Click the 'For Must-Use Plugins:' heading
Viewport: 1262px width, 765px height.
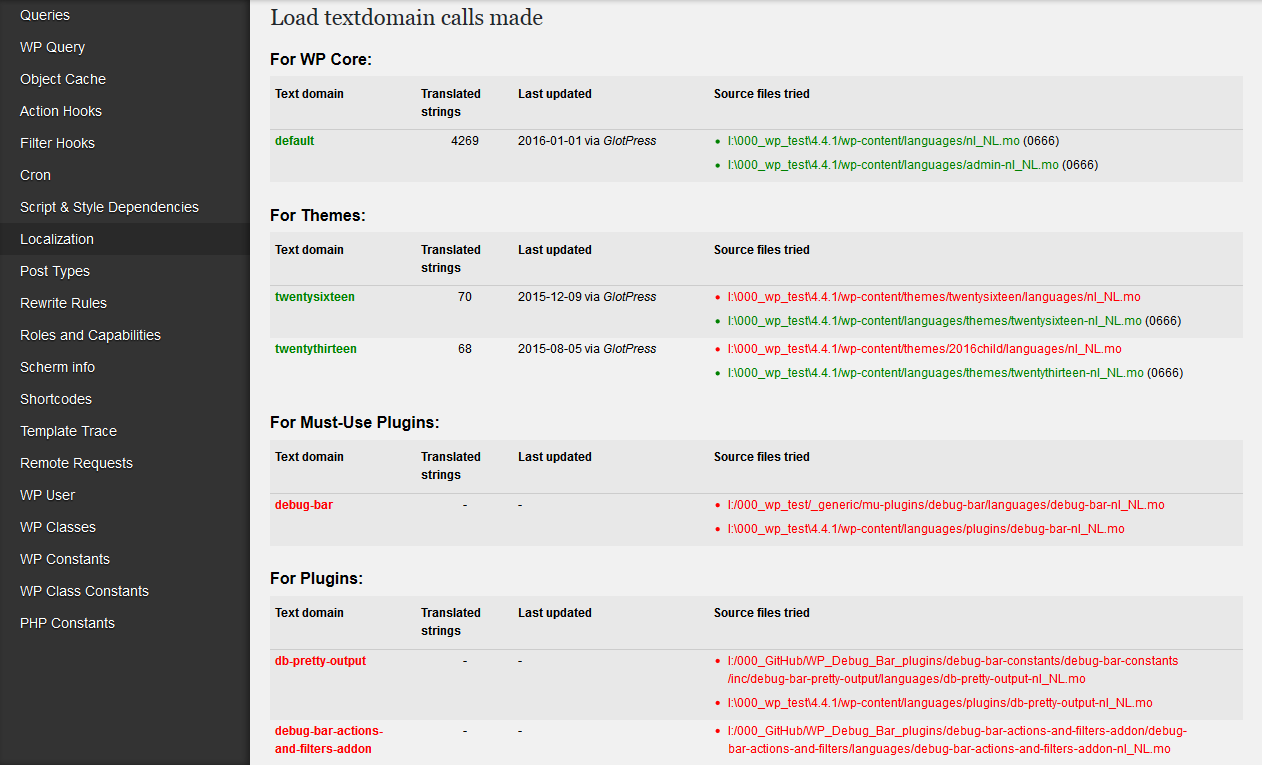coord(355,423)
